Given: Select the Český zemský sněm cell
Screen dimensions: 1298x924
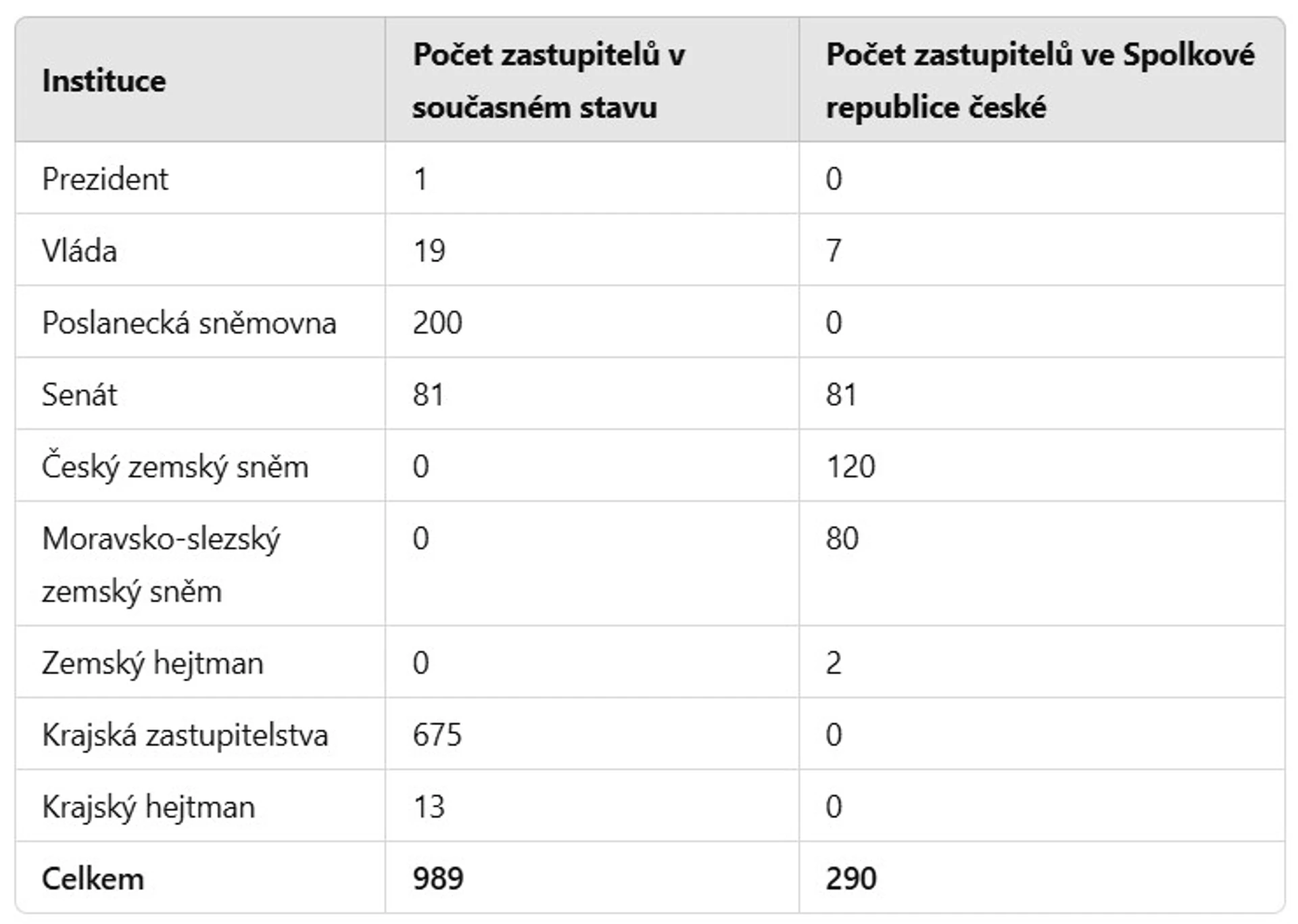Looking at the screenshot, I should (x=175, y=466).
